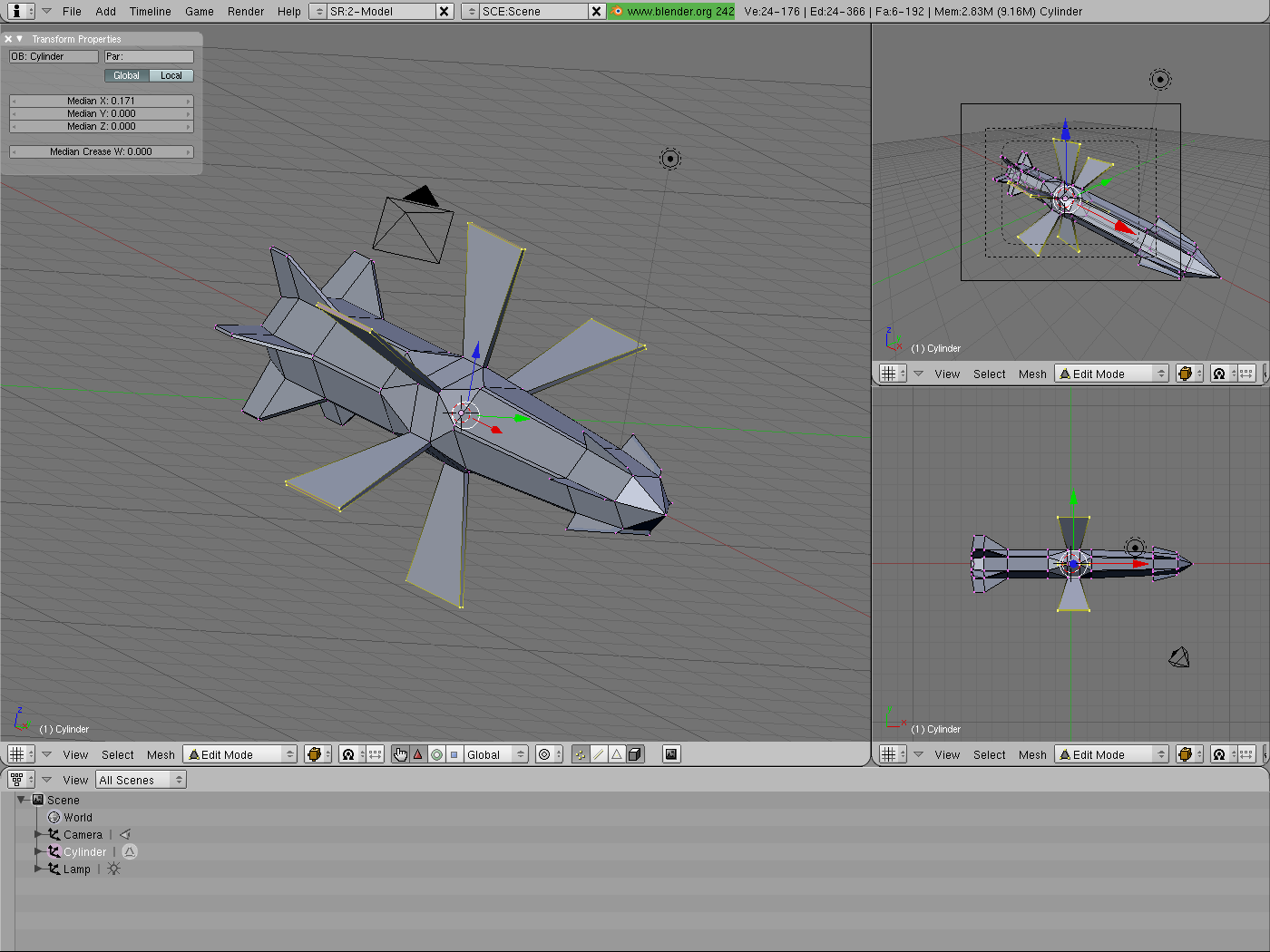1270x952 pixels.
Task: Click the OB: Cylinder name field
Action: pos(54,56)
